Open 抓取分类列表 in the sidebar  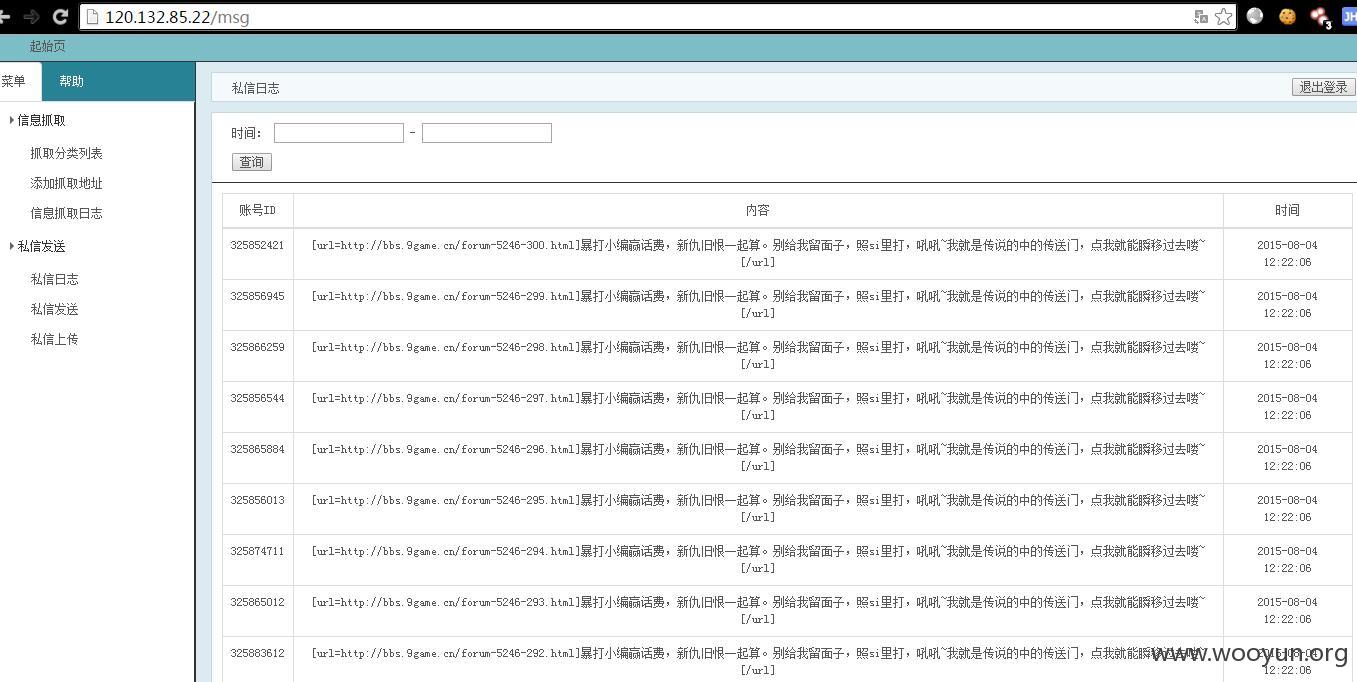pyautogui.click(x=66, y=153)
